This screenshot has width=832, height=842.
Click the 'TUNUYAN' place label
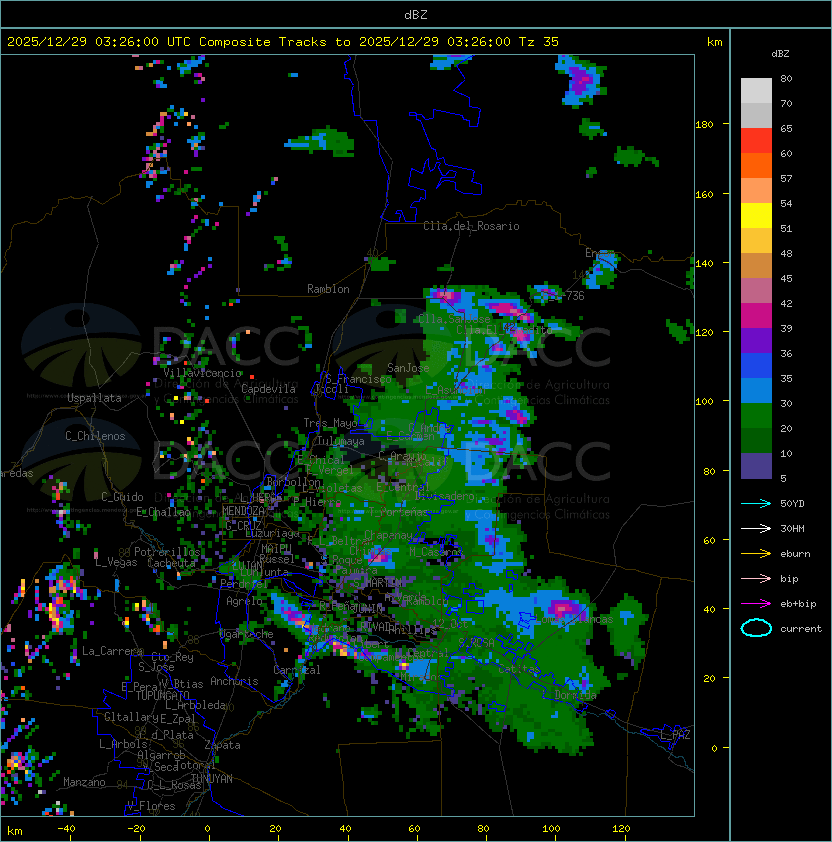[x=212, y=779]
